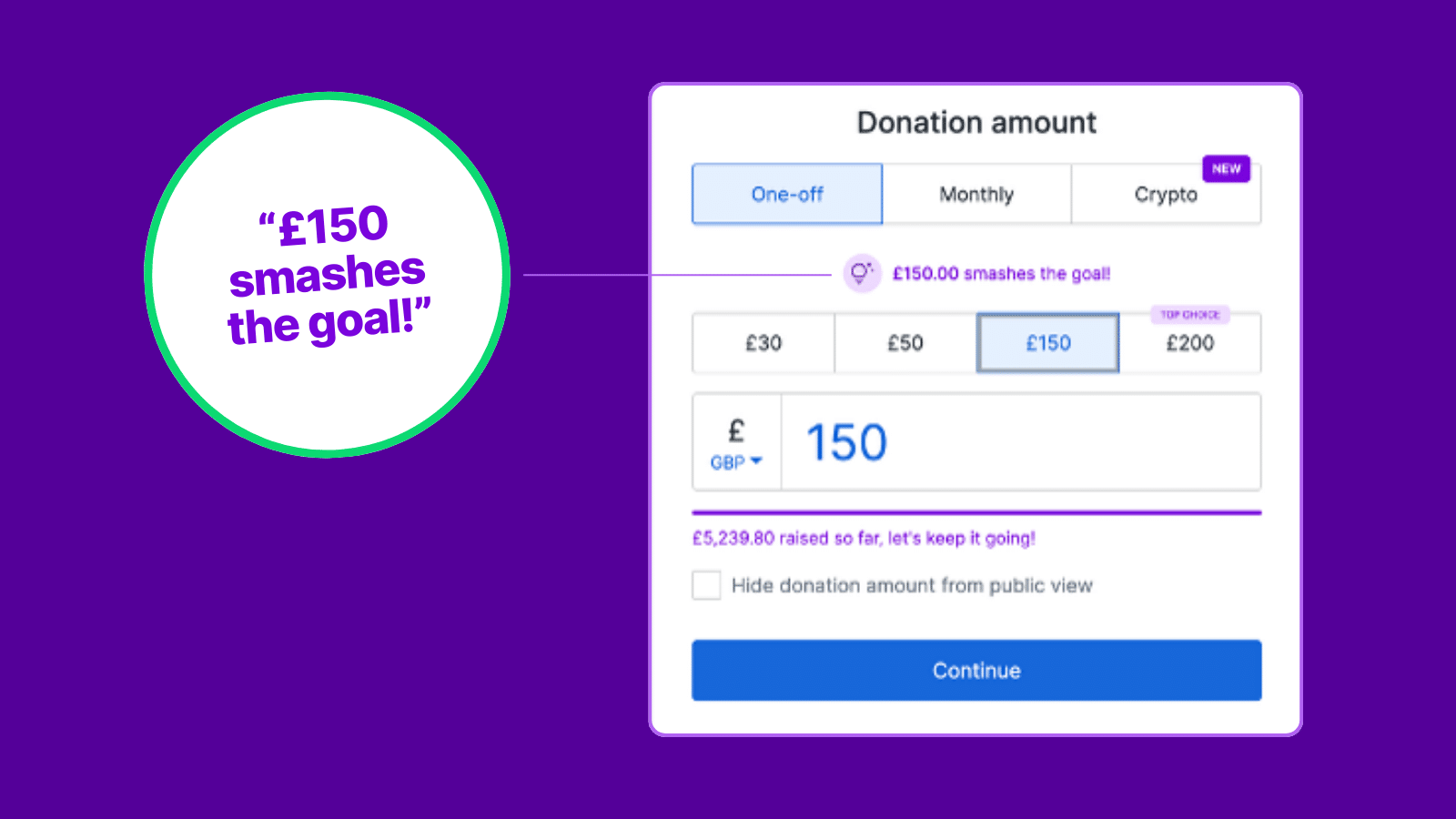Select the £200 donation option

pos(1190,343)
